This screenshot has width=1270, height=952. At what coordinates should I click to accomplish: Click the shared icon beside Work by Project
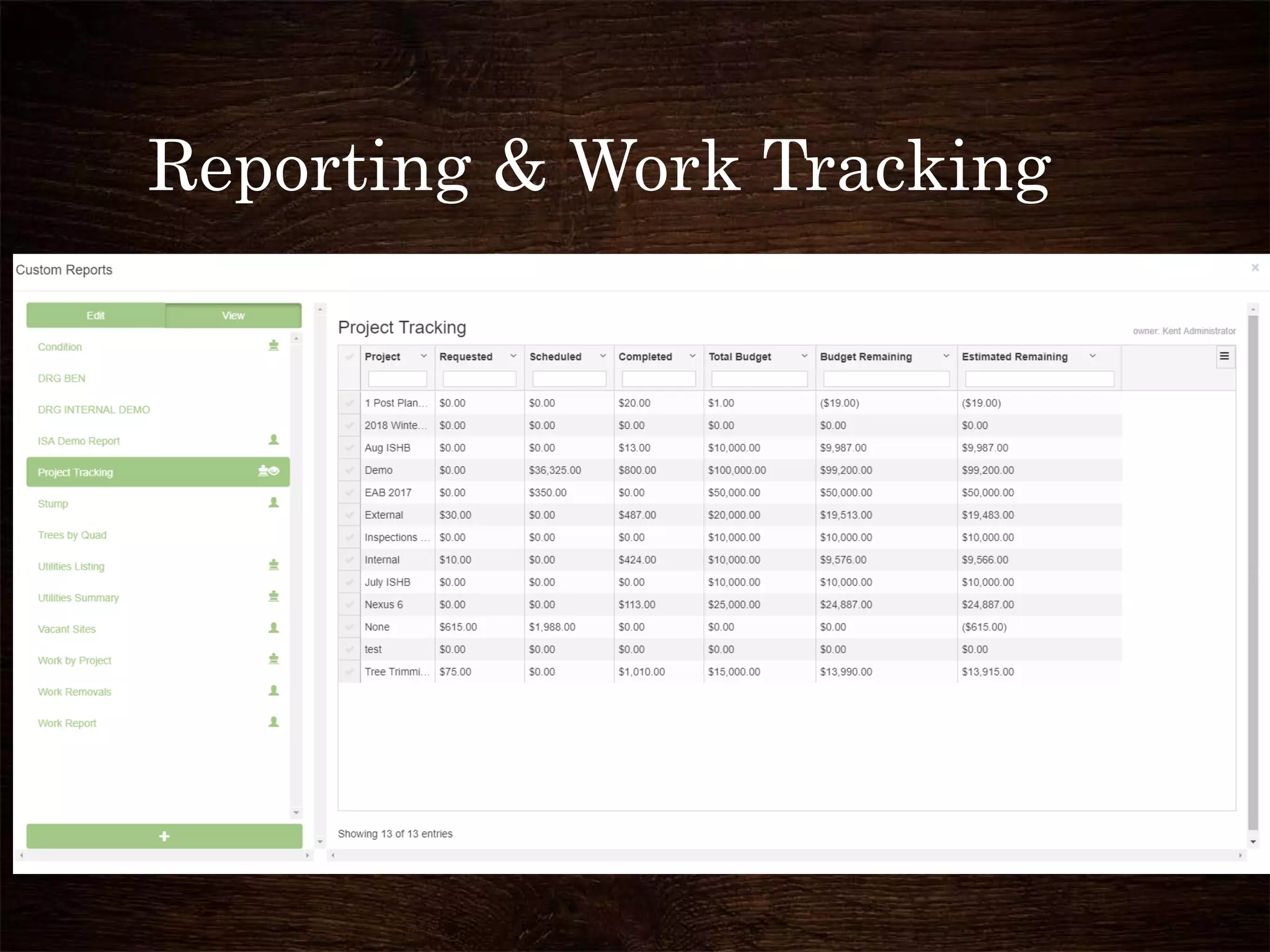273,659
